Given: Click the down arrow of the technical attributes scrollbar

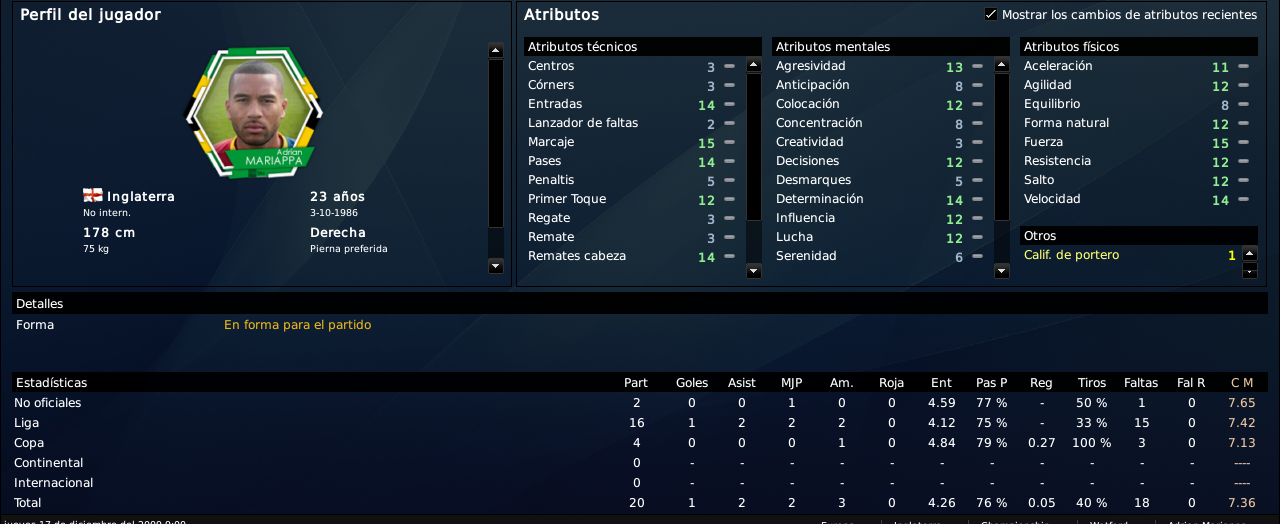Looking at the screenshot, I should [754, 270].
